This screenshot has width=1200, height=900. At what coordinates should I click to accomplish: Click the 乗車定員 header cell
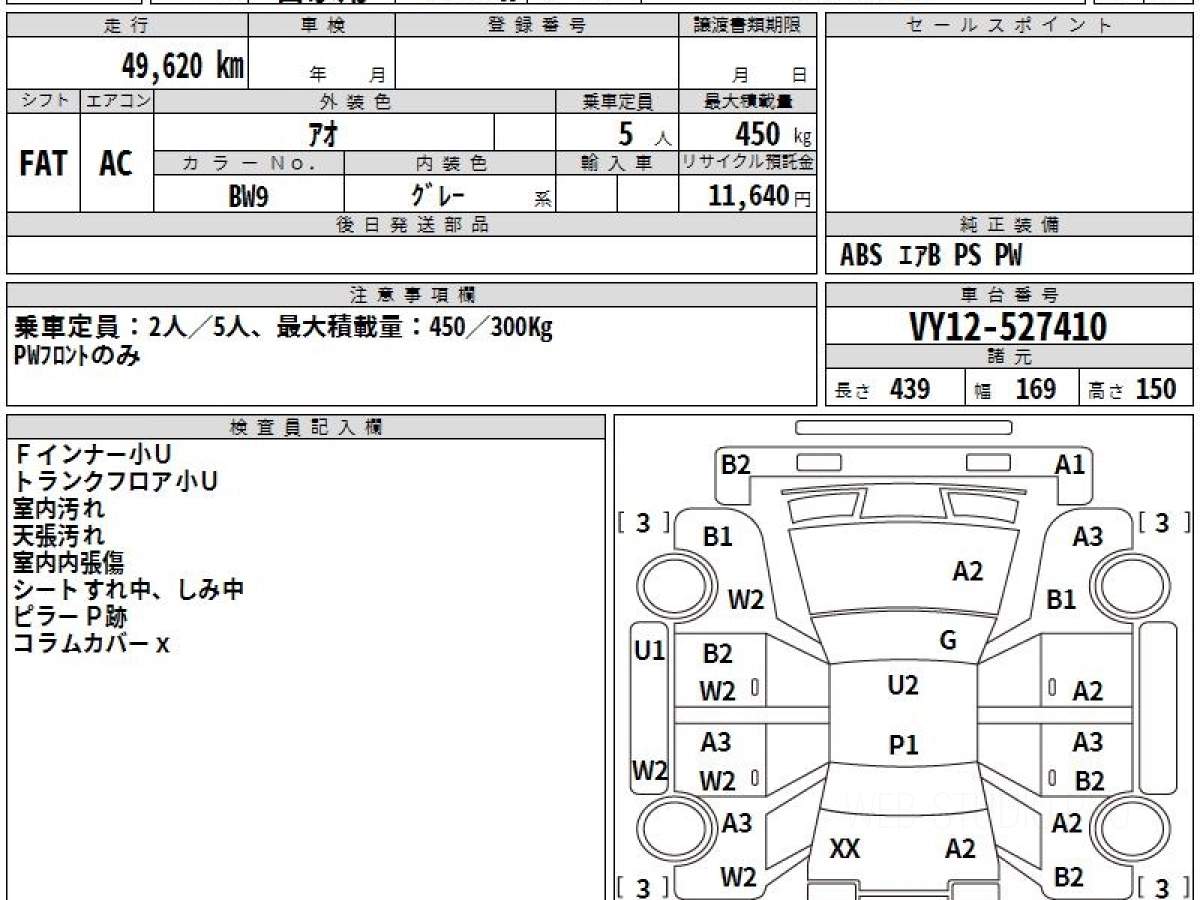617,101
